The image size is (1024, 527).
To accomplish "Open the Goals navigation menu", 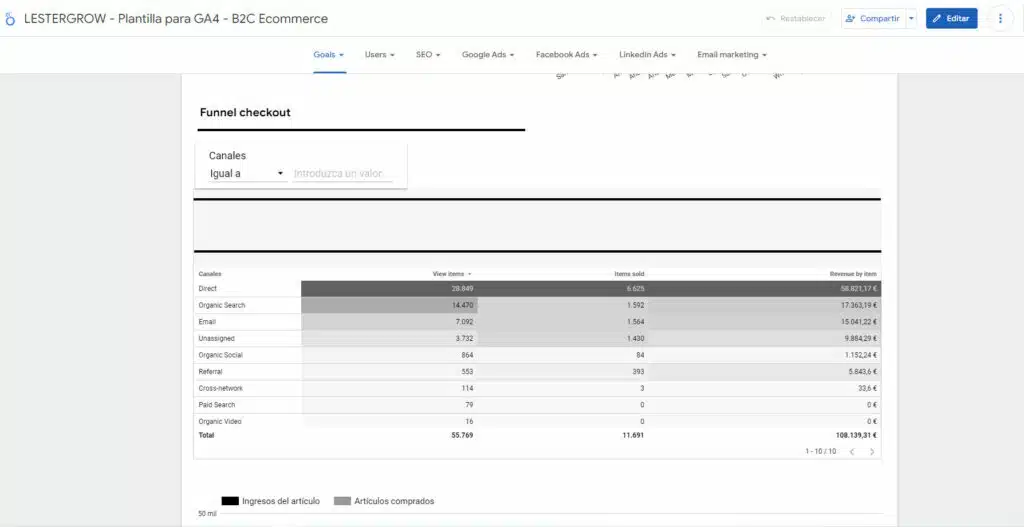I will point(328,55).
